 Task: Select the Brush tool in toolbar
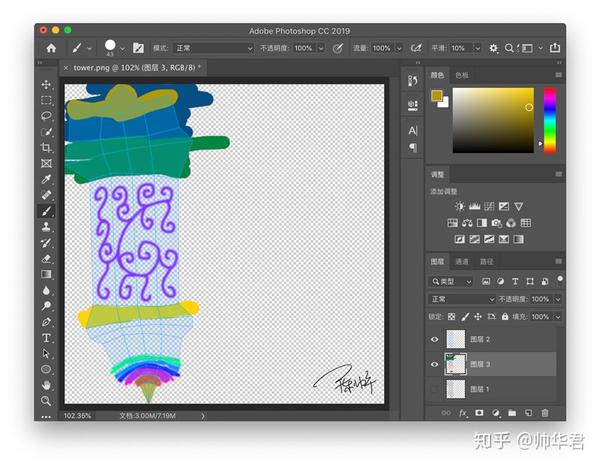point(46,211)
